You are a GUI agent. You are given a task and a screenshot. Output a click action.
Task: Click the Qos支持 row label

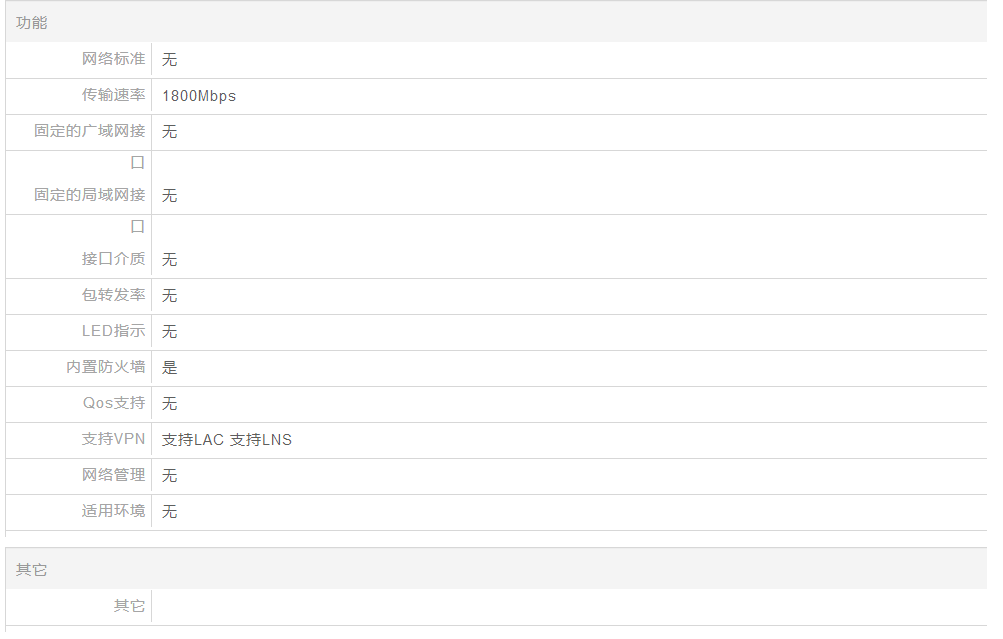pos(113,403)
